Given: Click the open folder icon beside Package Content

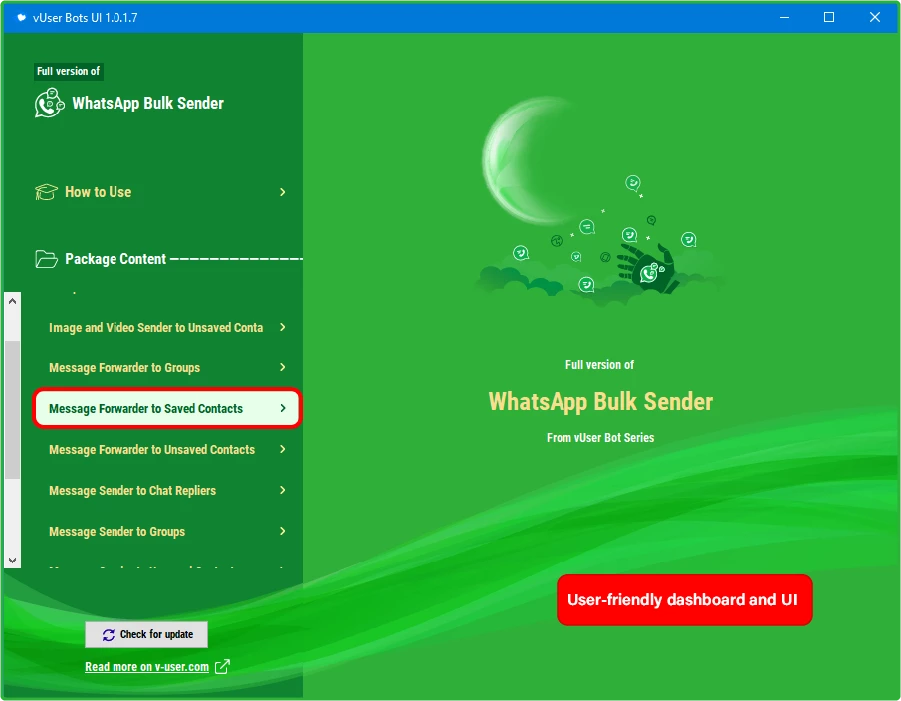Looking at the screenshot, I should pyautogui.click(x=46, y=259).
